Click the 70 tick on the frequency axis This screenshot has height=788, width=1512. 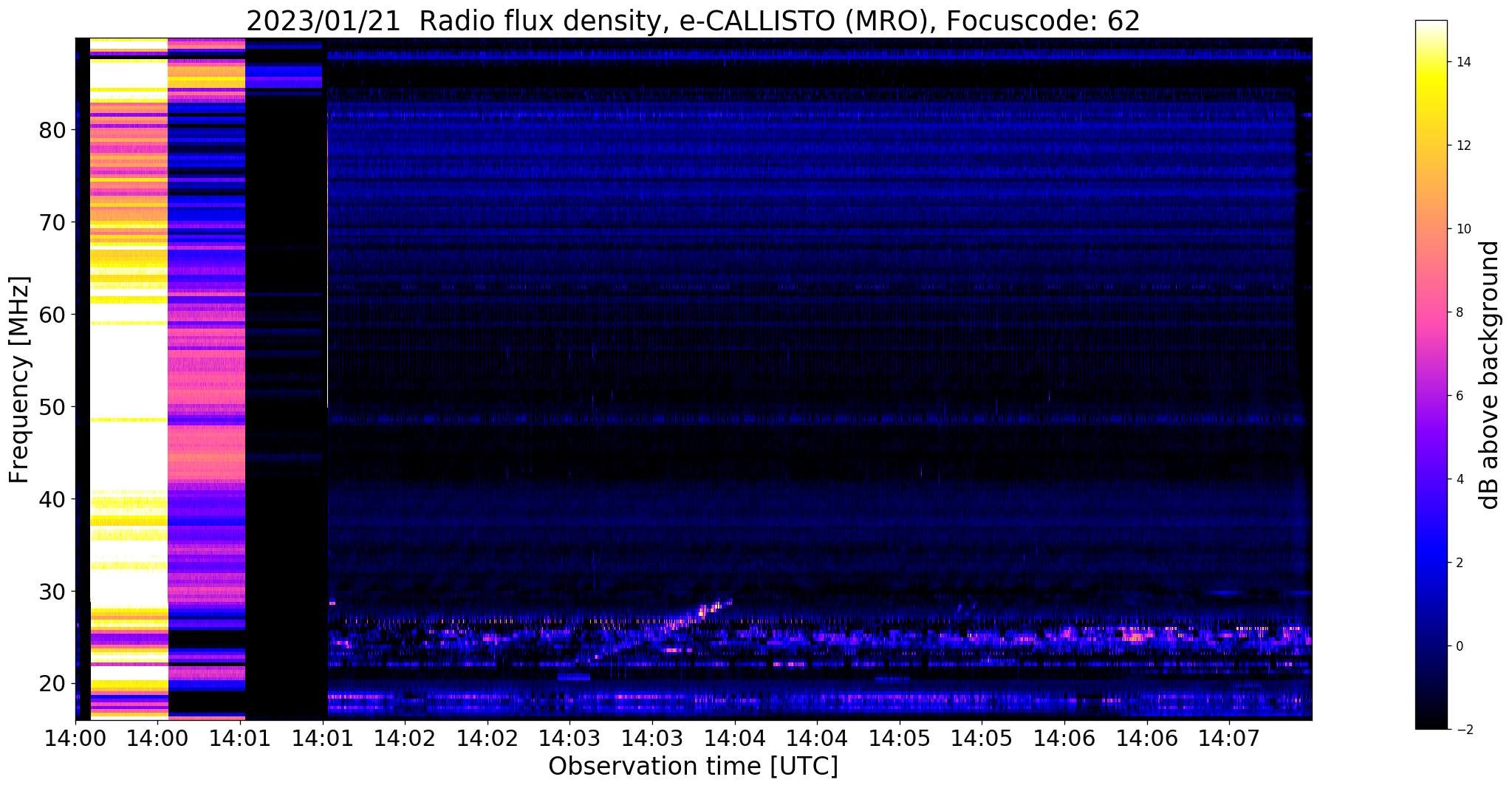point(52,223)
